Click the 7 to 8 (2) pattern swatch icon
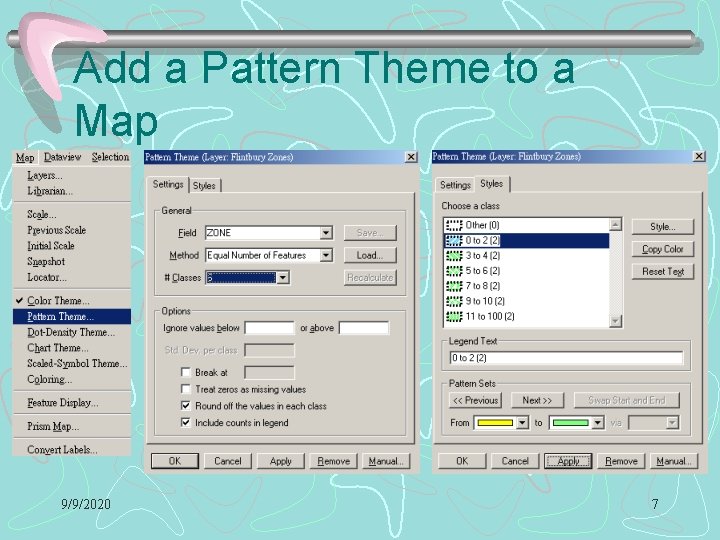 click(x=454, y=286)
